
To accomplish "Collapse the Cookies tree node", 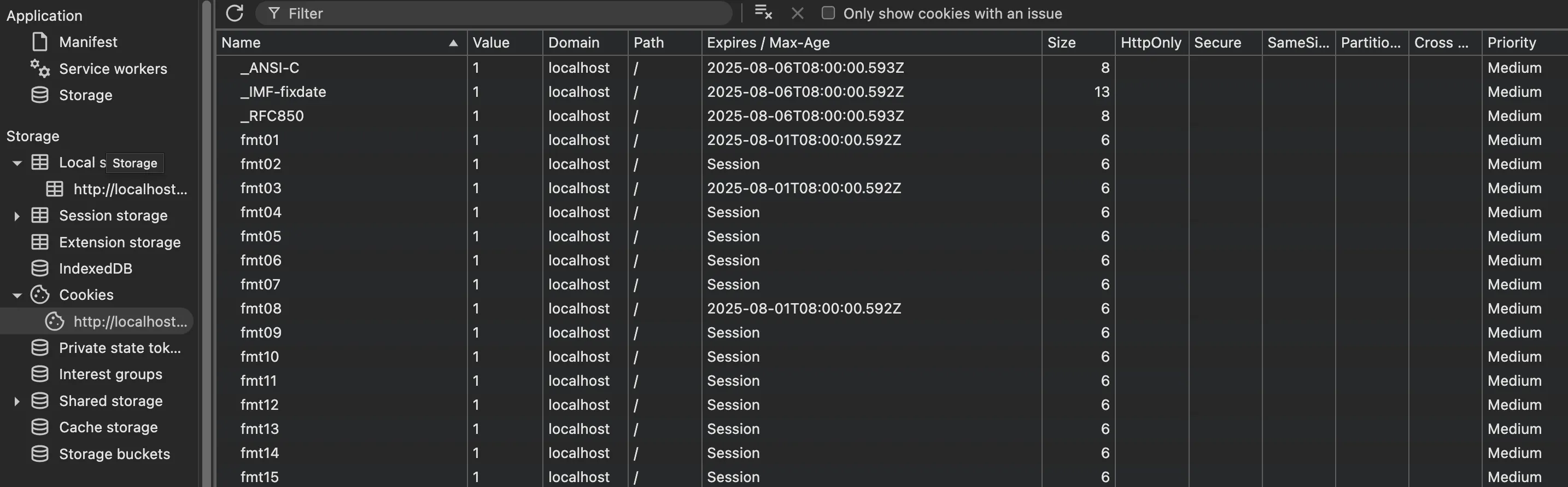I will tap(17, 295).
